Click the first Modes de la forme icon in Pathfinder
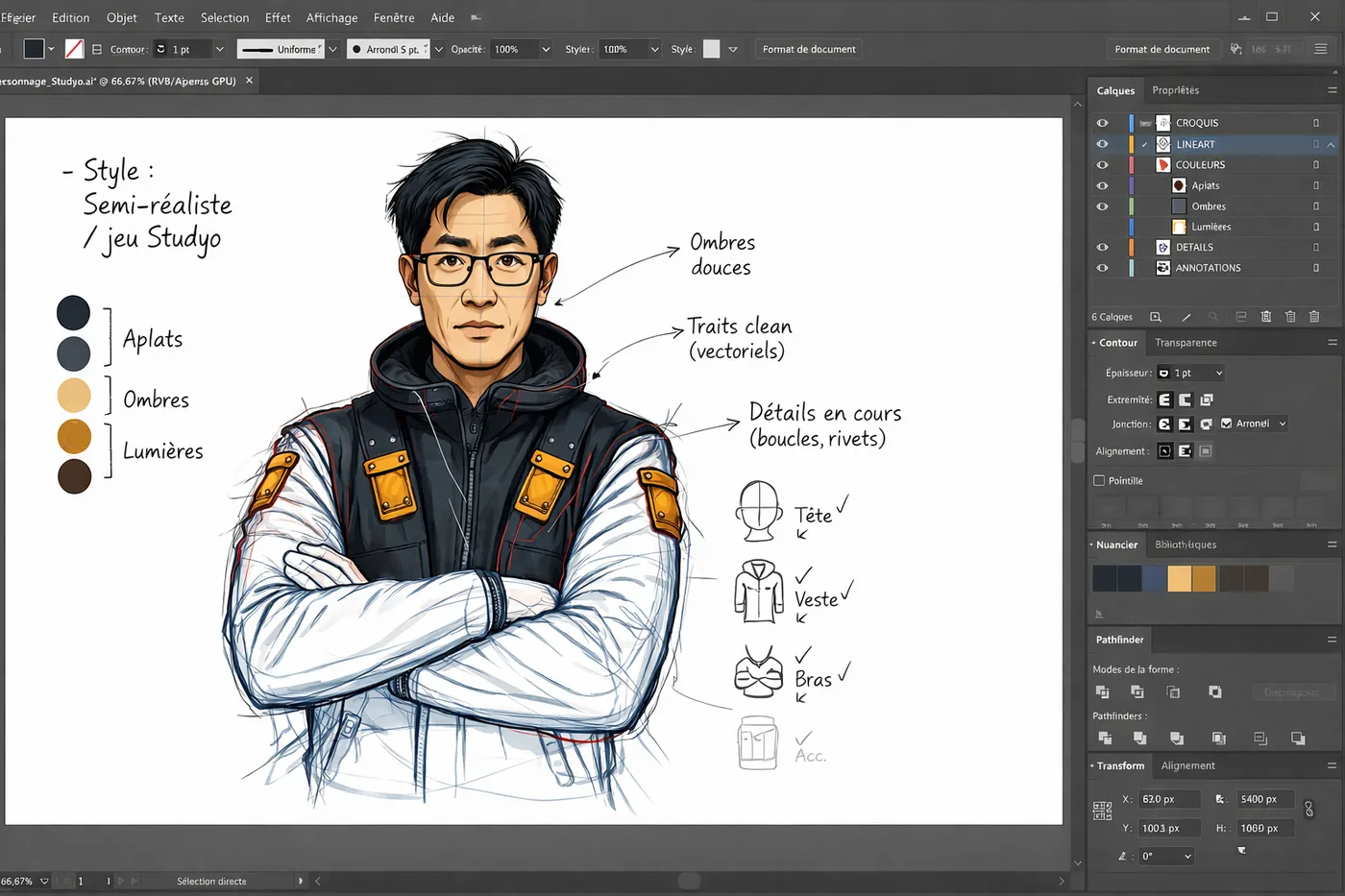 pos(1102,692)
